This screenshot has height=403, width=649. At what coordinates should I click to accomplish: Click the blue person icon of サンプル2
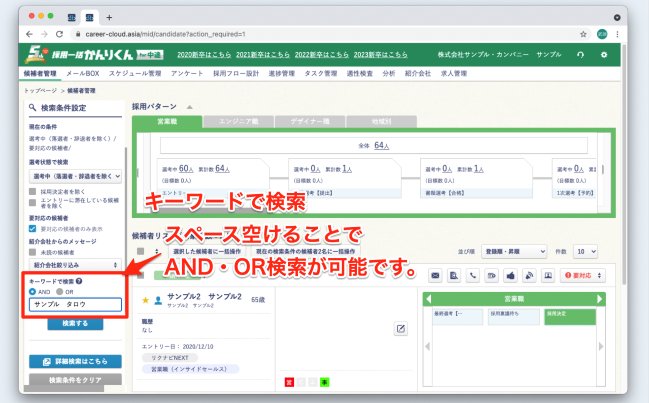click(158, 300)
